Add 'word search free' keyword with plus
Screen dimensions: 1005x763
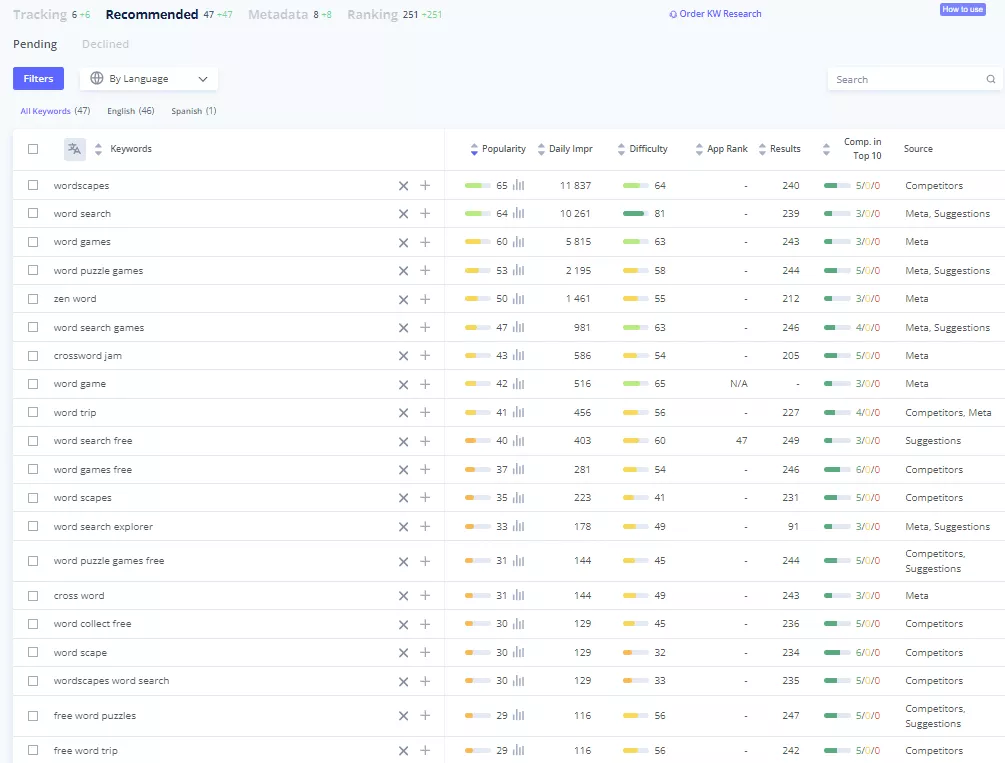425,441
